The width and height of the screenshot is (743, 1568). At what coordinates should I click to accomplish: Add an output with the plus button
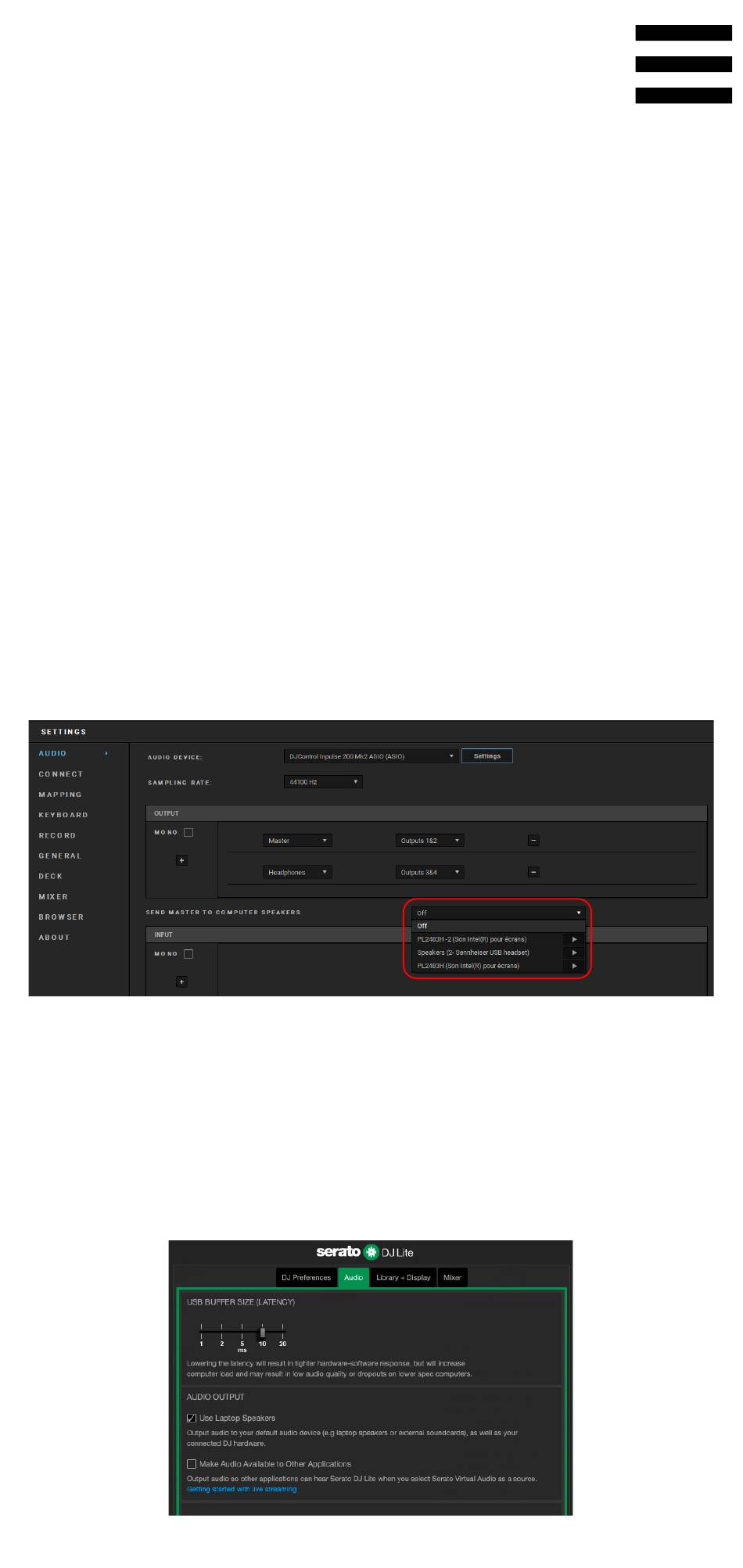(x=181, y=860)
